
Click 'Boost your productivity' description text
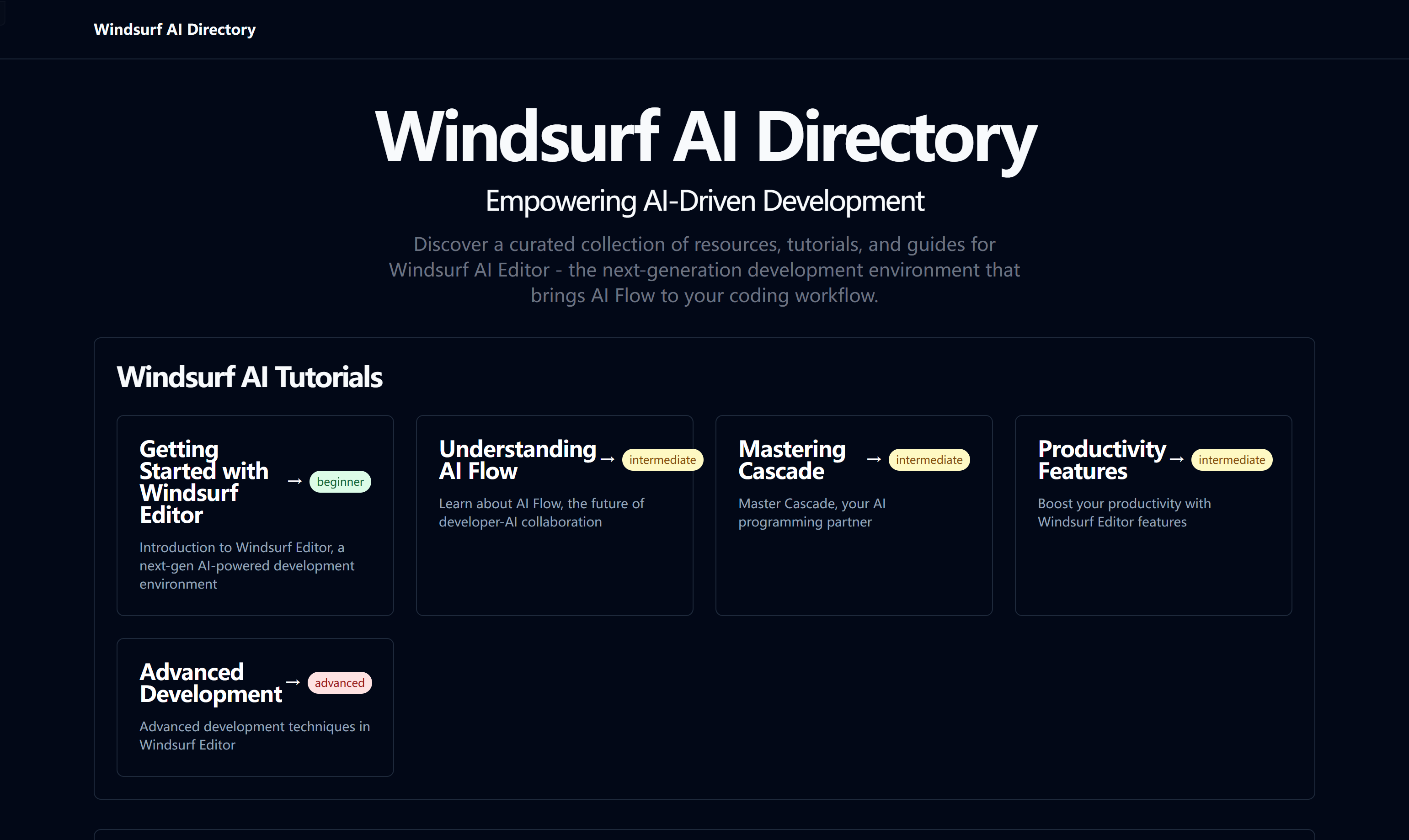[x=1124, y=512]
